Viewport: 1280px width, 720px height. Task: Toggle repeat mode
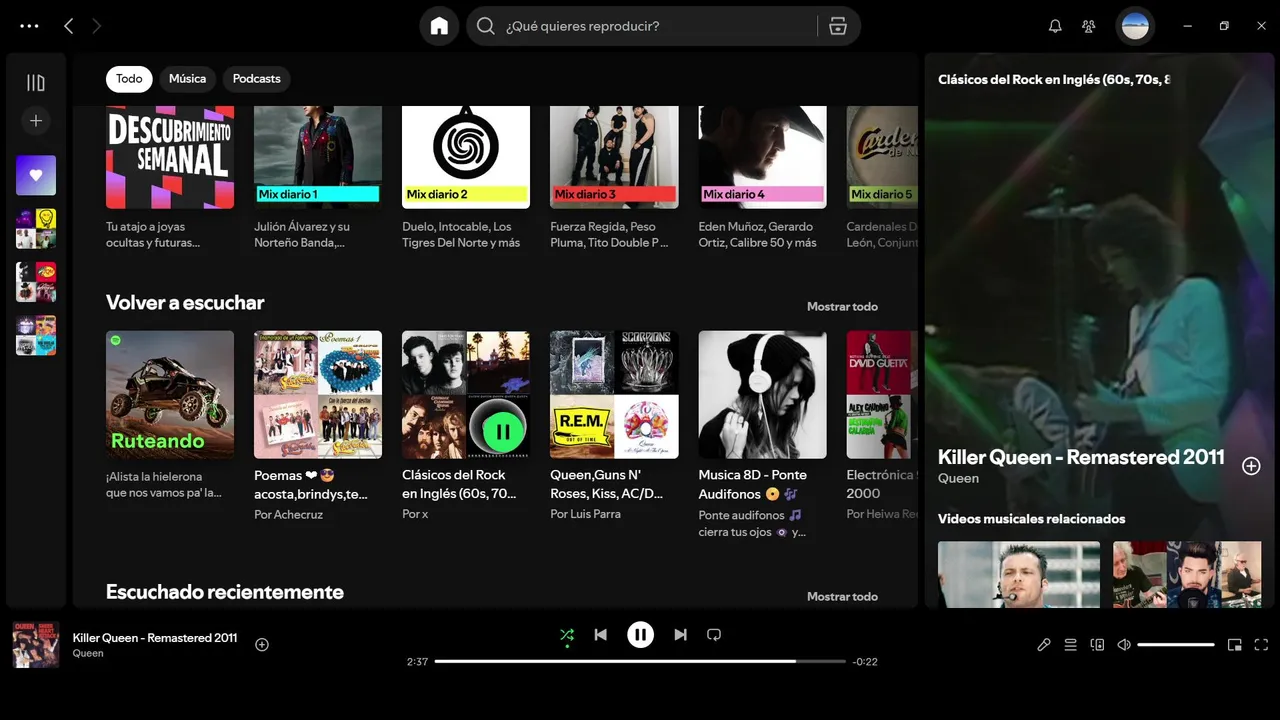[714, 635]
